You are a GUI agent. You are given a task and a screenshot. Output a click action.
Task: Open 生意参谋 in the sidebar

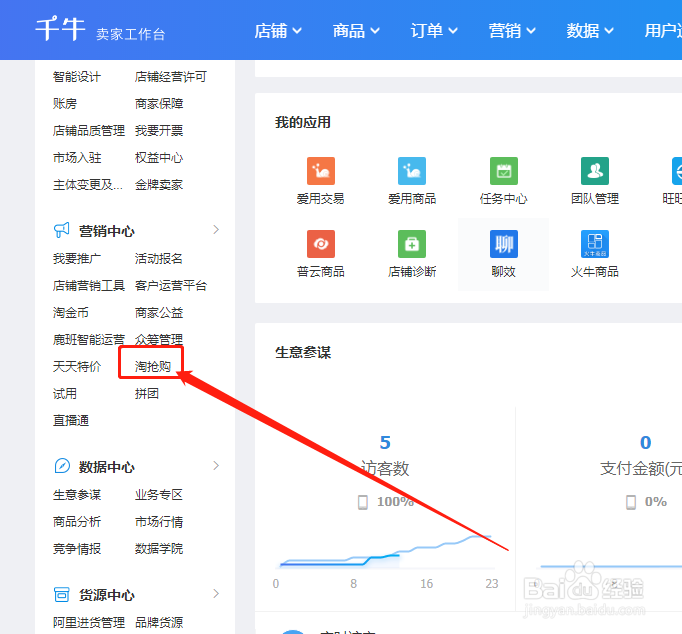click(77, 495)
